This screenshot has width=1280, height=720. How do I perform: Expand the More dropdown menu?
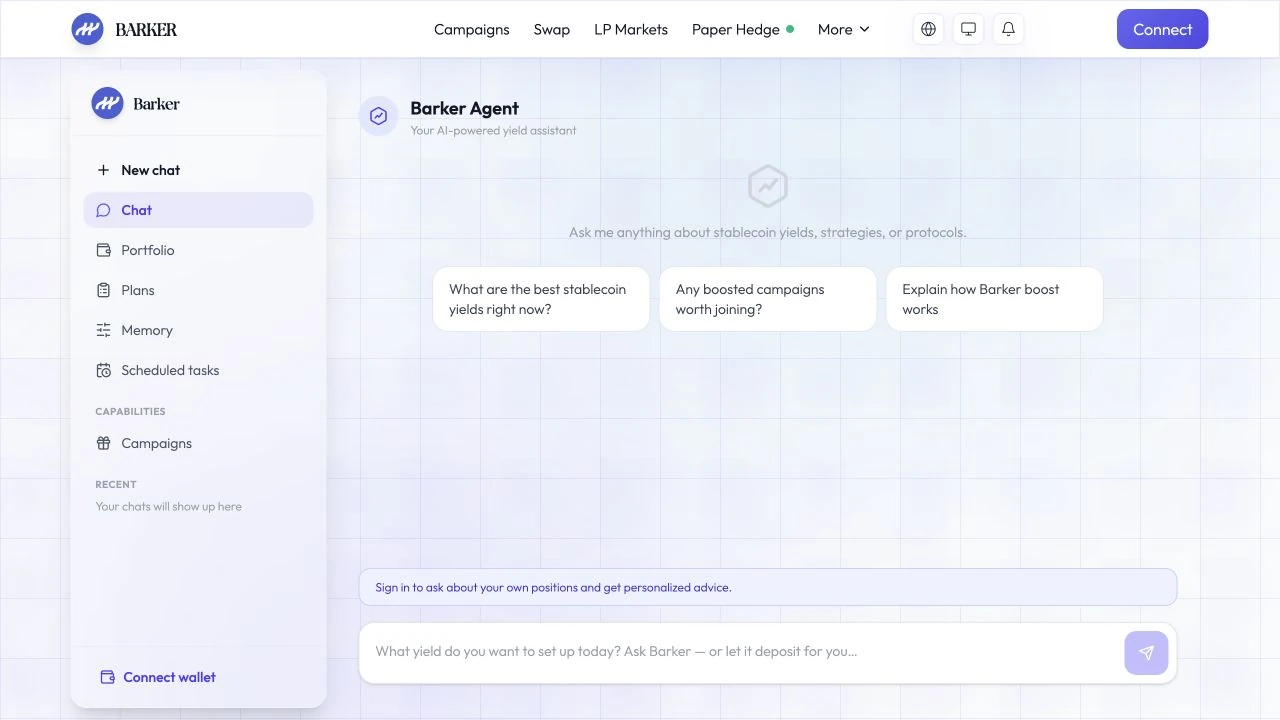click(x=844, y=30)
